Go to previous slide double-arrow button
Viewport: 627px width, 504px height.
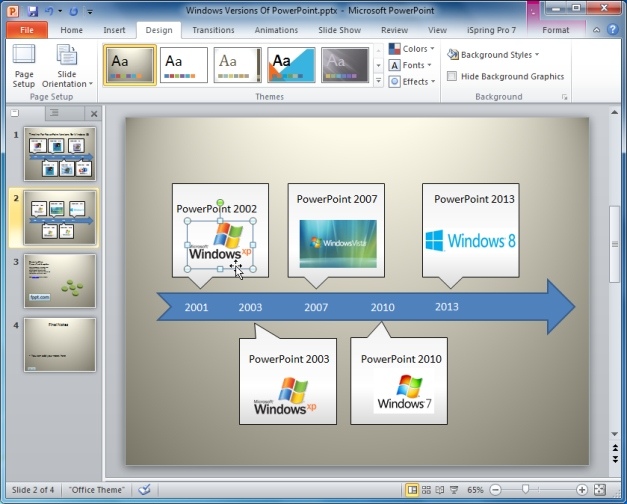tap(615, 448)
